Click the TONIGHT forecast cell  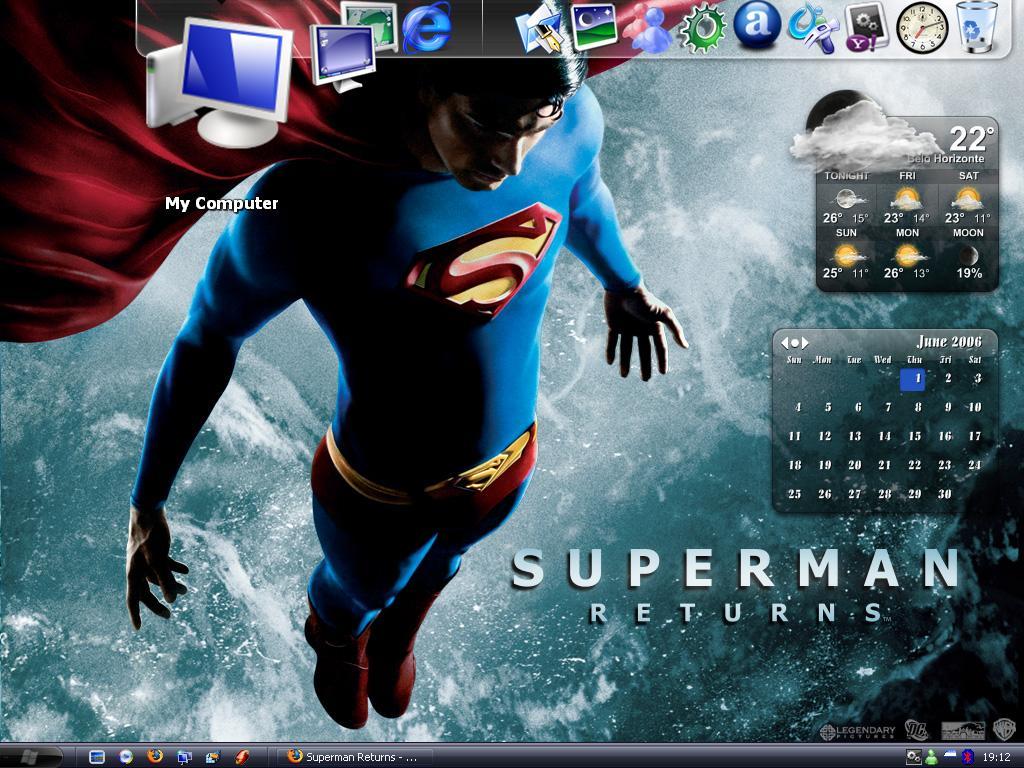pyautogui.click(x=846, y=198)
